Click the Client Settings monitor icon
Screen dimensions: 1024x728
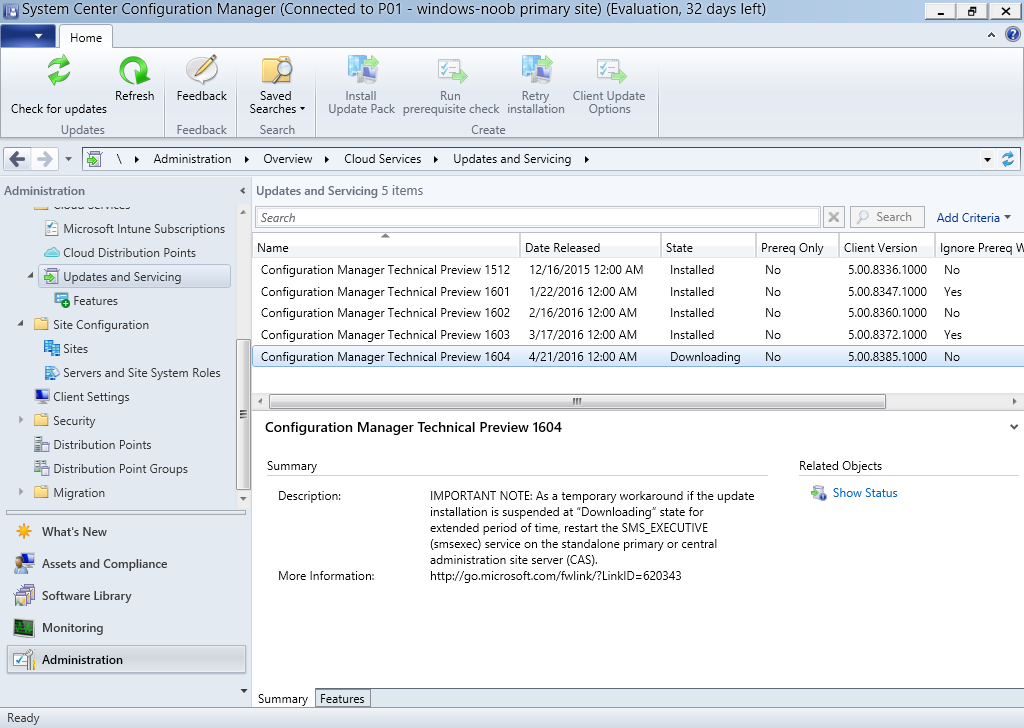click(x=42, y=396)
